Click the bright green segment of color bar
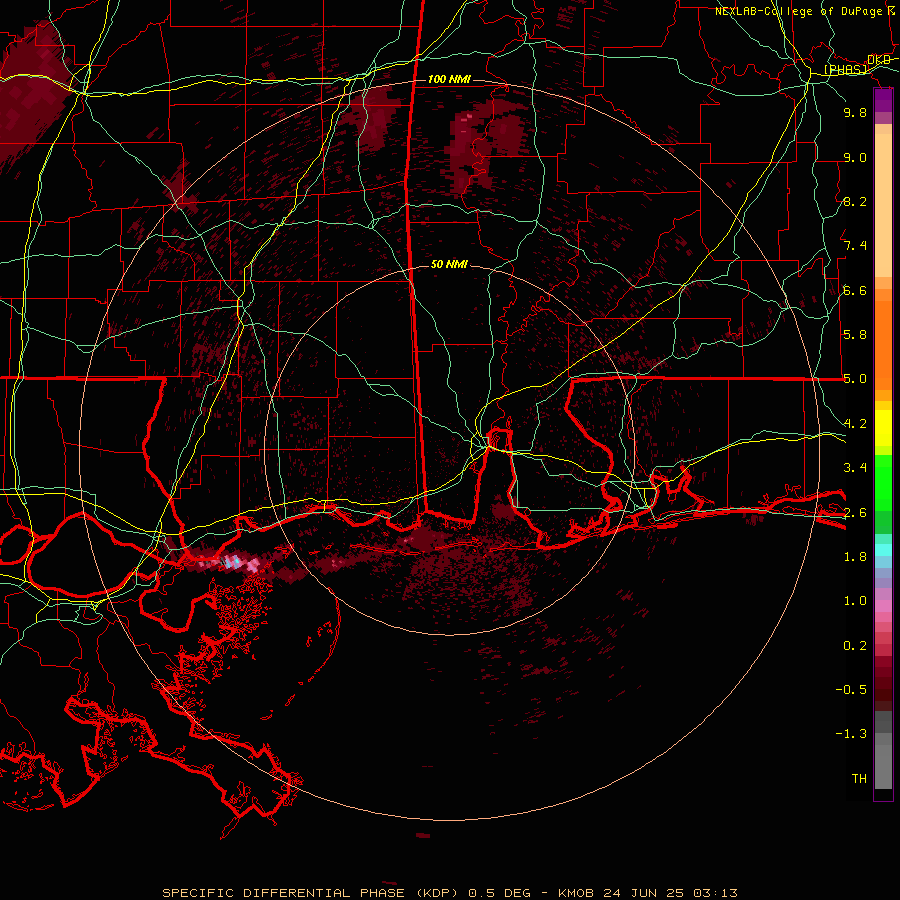The height and width of the screenshot is (900, 900). pyautogui.click(x=883, y=482)
